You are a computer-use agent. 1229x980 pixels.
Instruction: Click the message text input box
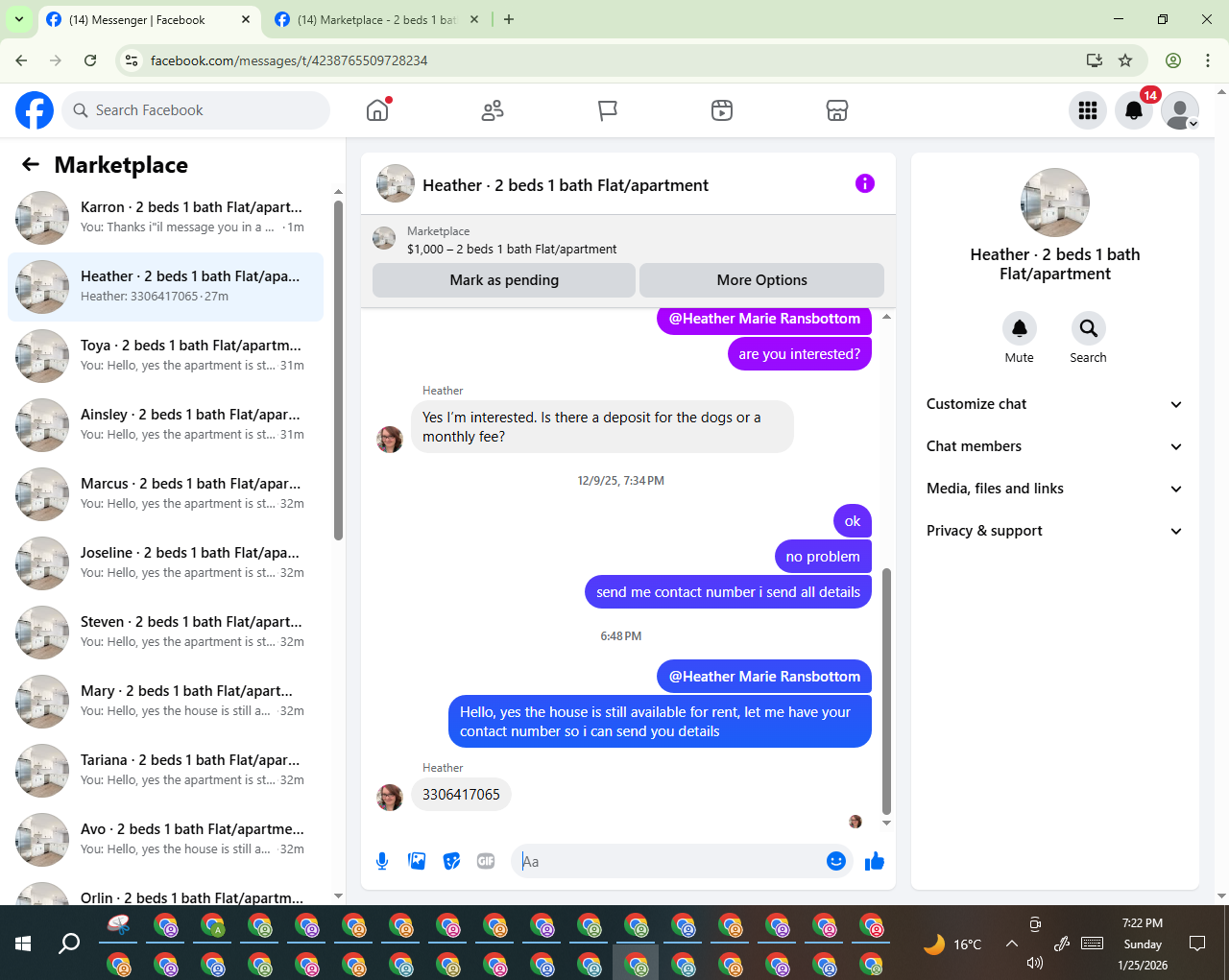point(670,861)
